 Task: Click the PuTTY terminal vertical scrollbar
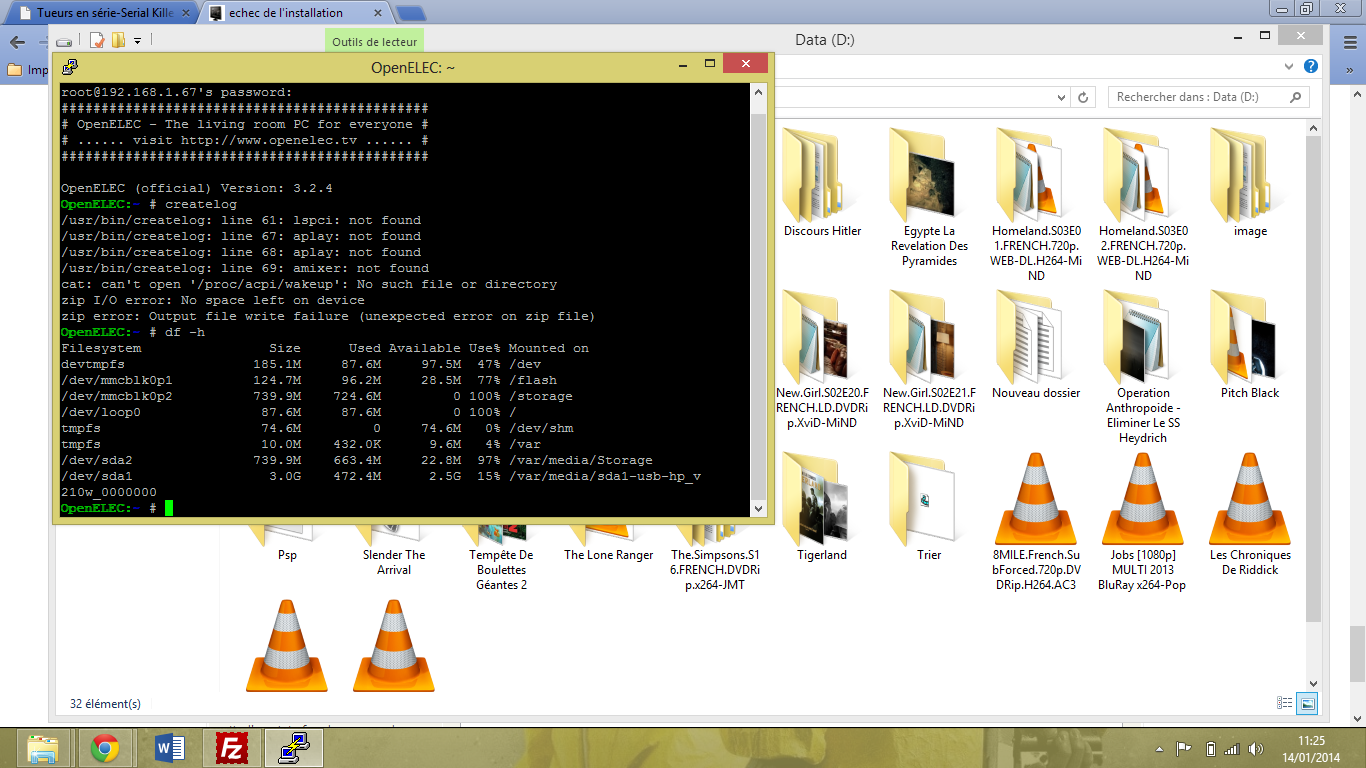(x=758, y=300)
